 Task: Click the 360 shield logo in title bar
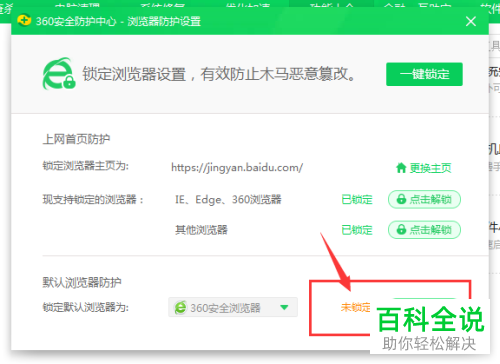coord(24,21)
